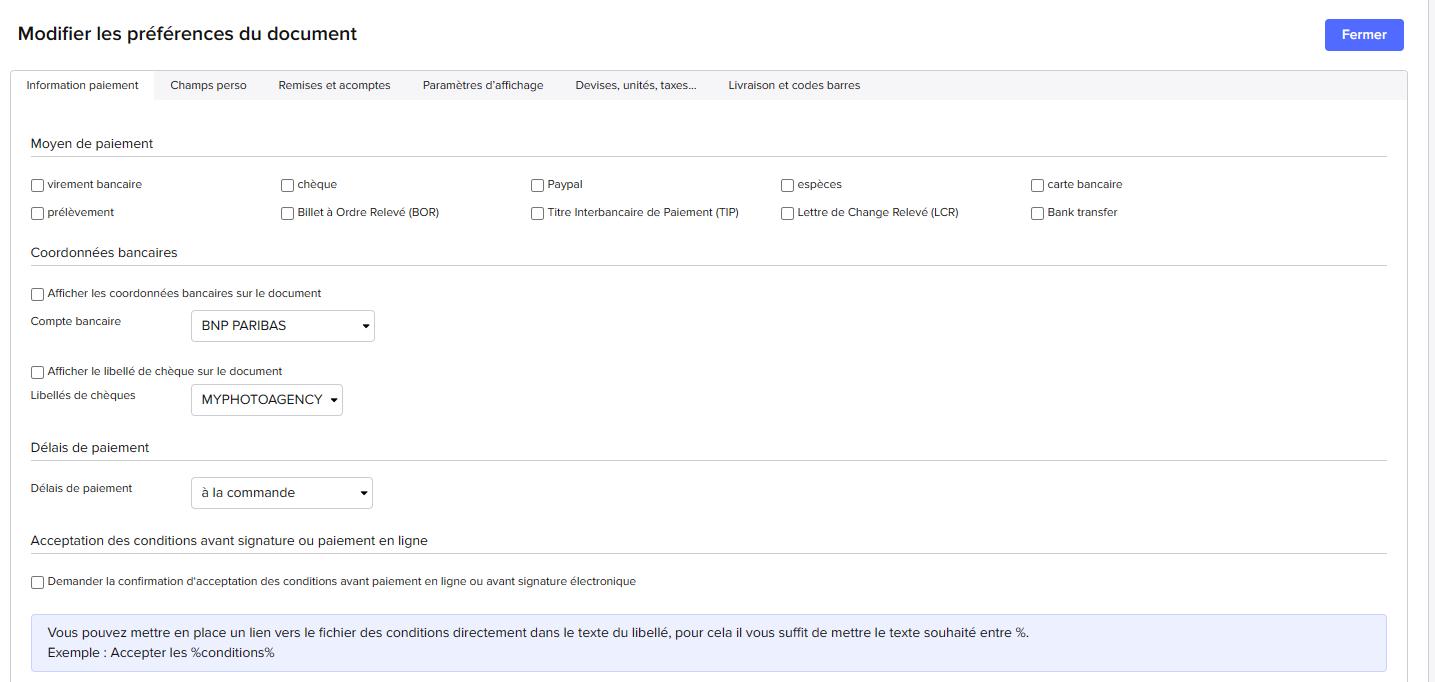
Task: Enable espèces payment method
Action: tap(788, 185)
